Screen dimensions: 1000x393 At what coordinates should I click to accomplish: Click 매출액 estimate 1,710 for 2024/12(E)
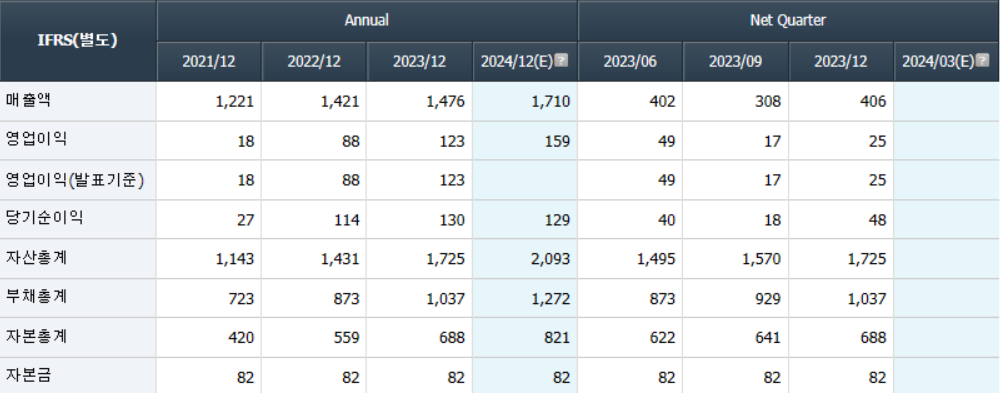(x=551, y=102)
